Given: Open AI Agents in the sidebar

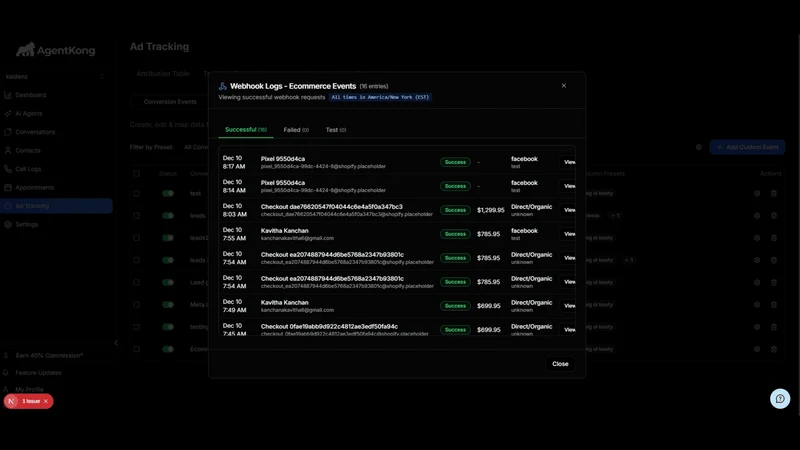Looking at the screenshot, I should tap(29, 113).
